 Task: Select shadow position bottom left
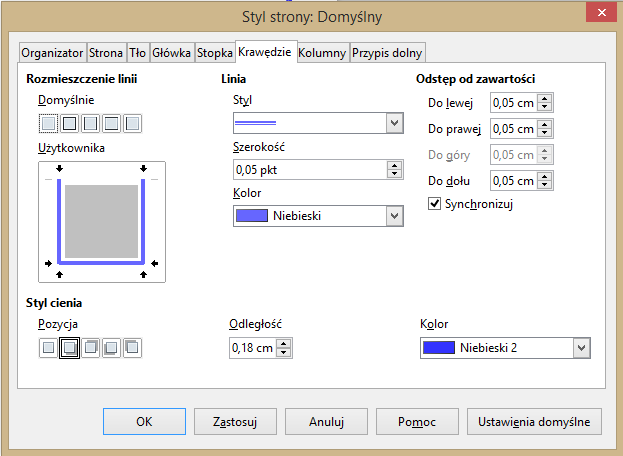(112, 348)
